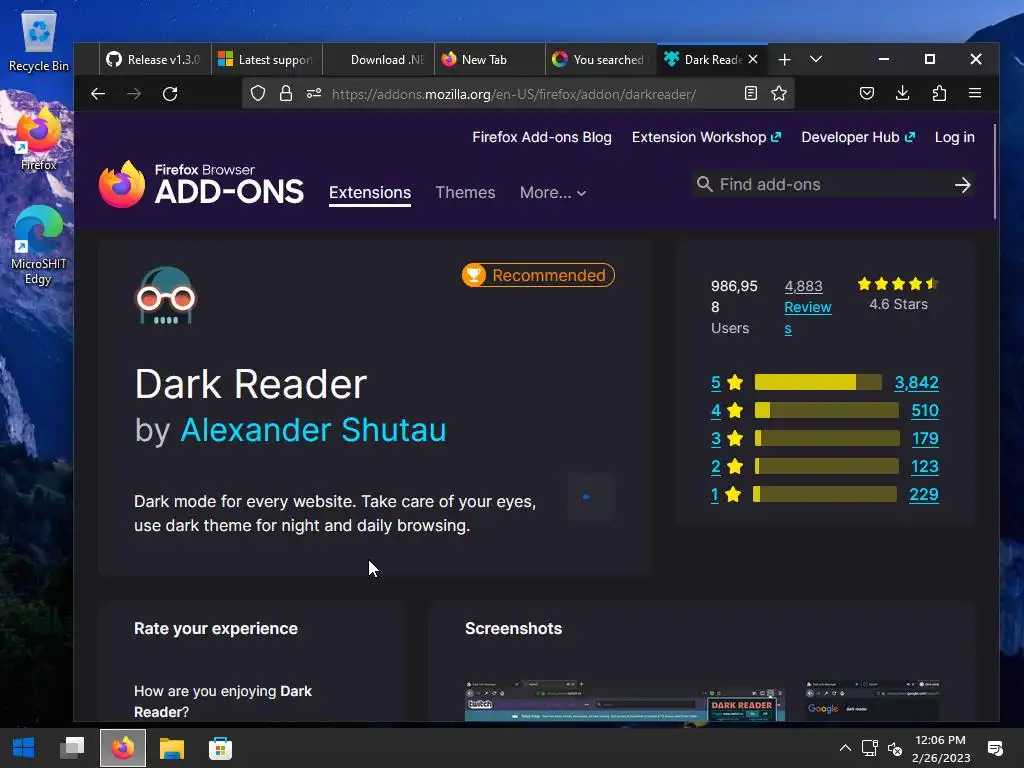Open Save to Pocket icon

[867, 93]
